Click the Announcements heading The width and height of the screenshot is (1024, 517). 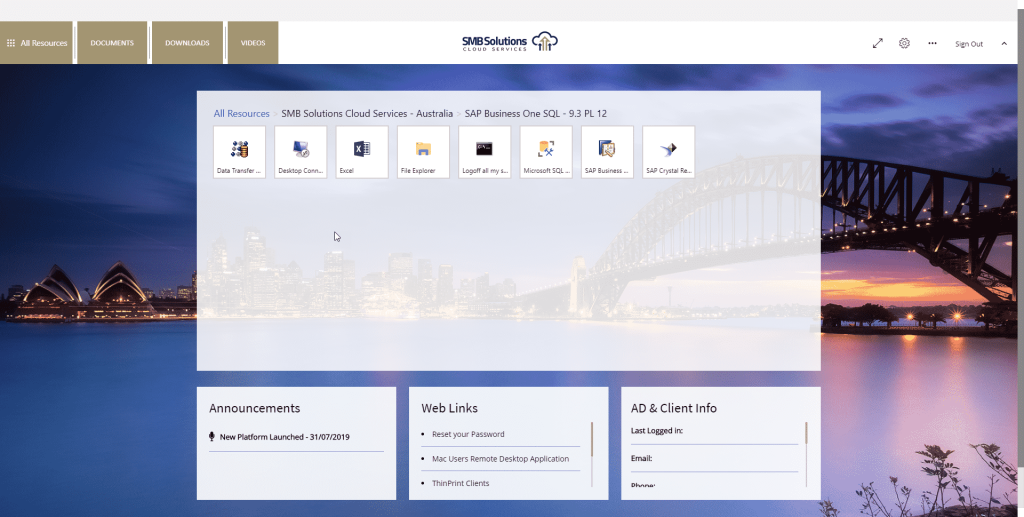coord(255,408)
